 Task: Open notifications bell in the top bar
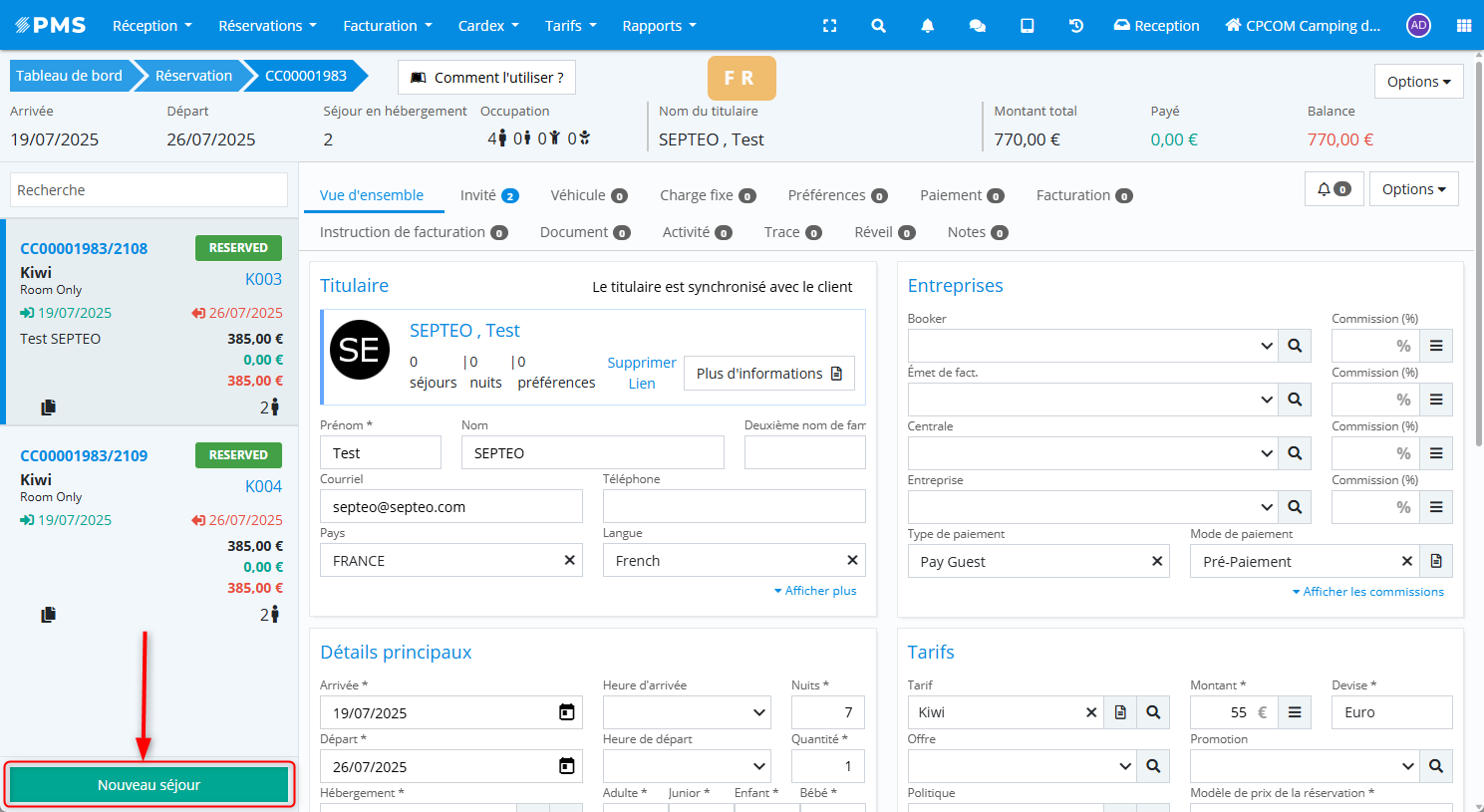coord(927,26)
